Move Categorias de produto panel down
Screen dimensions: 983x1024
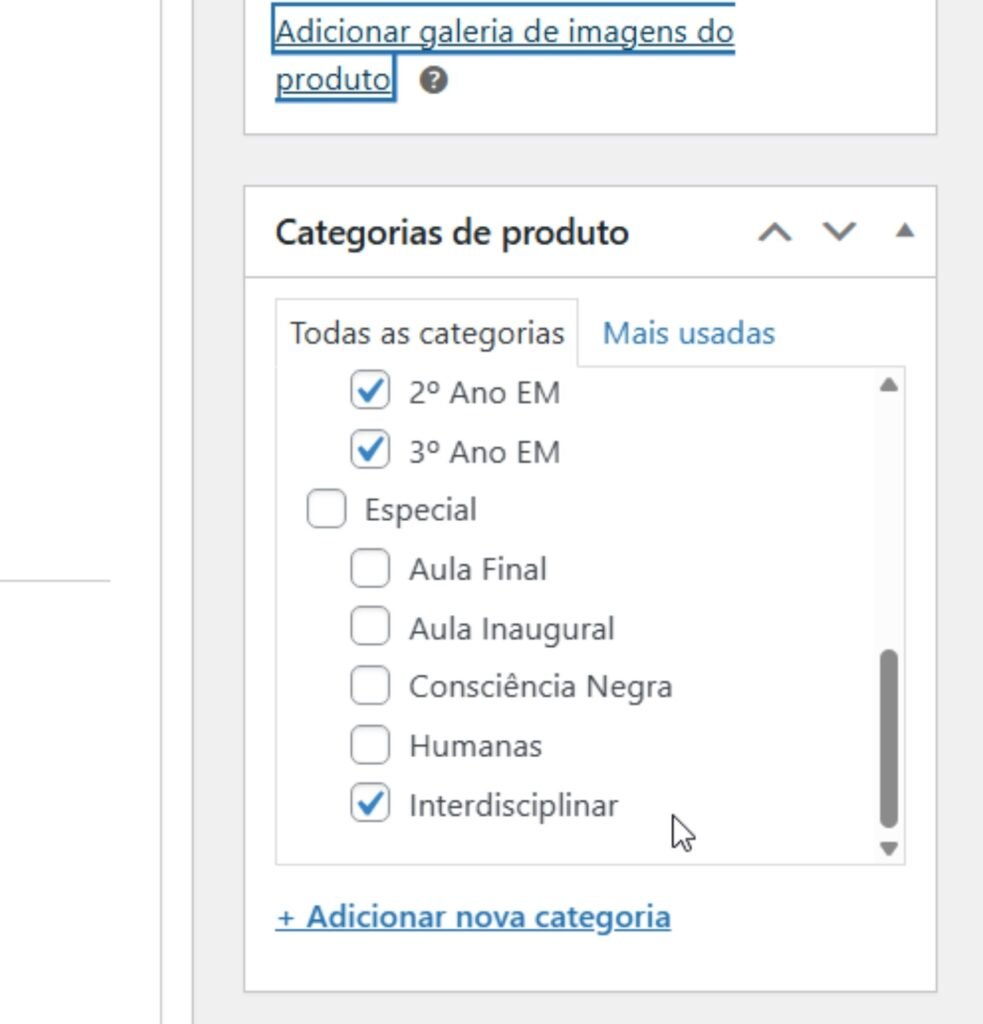pos(839,232)
